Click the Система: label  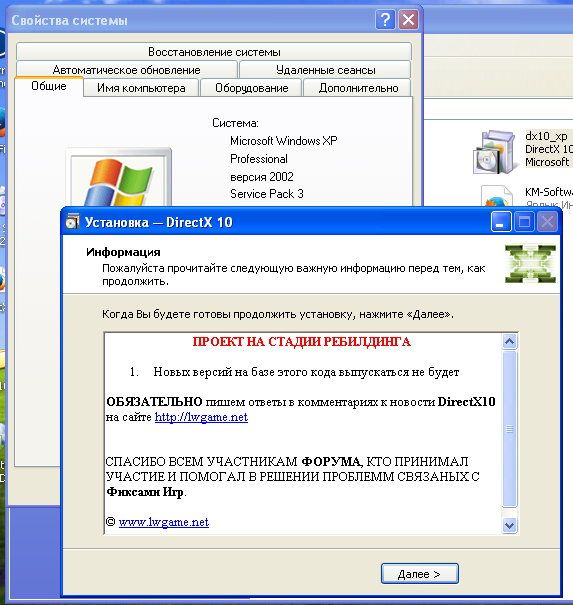pos(235,123)
